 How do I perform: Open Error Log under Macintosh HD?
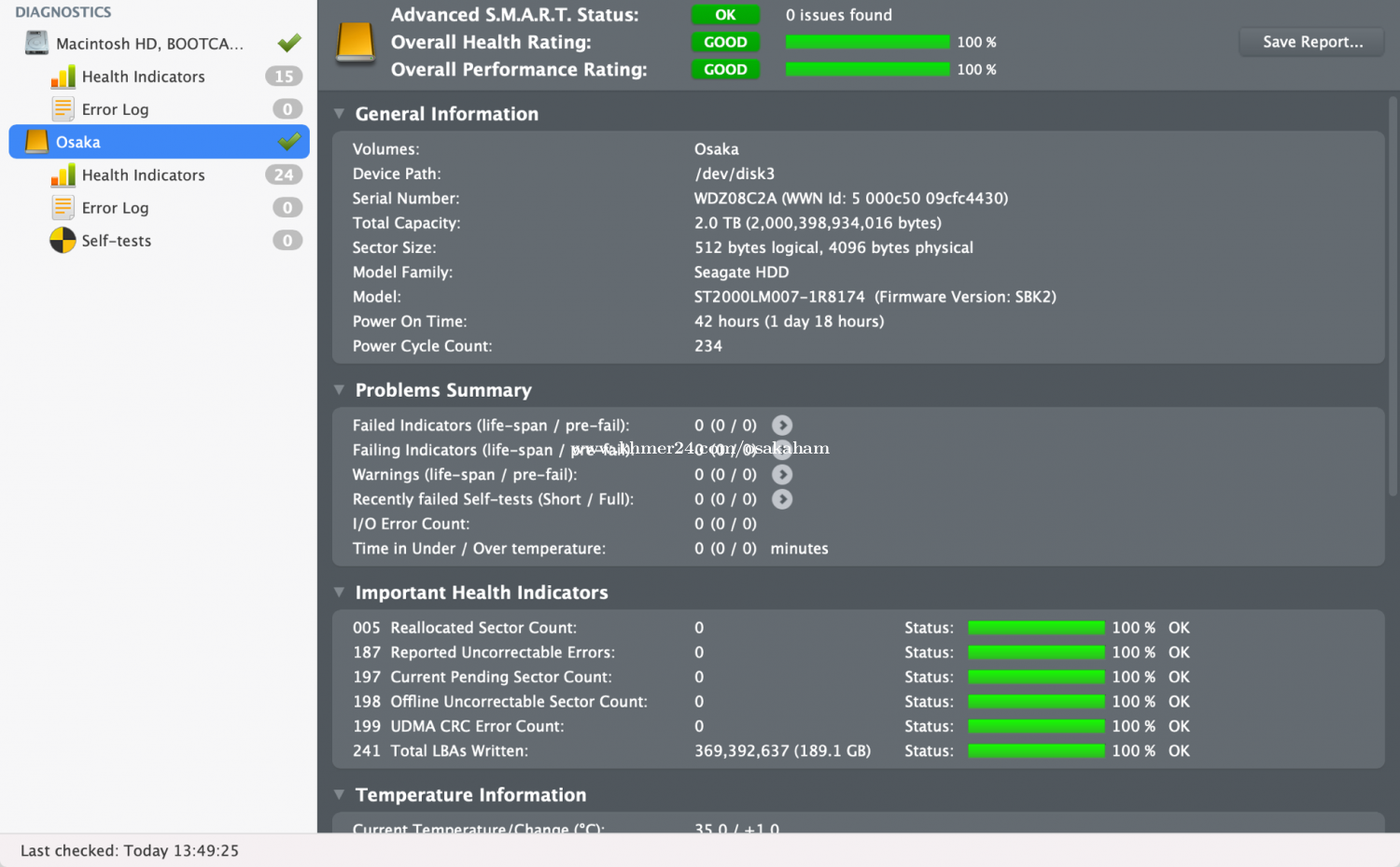(115, 109)
